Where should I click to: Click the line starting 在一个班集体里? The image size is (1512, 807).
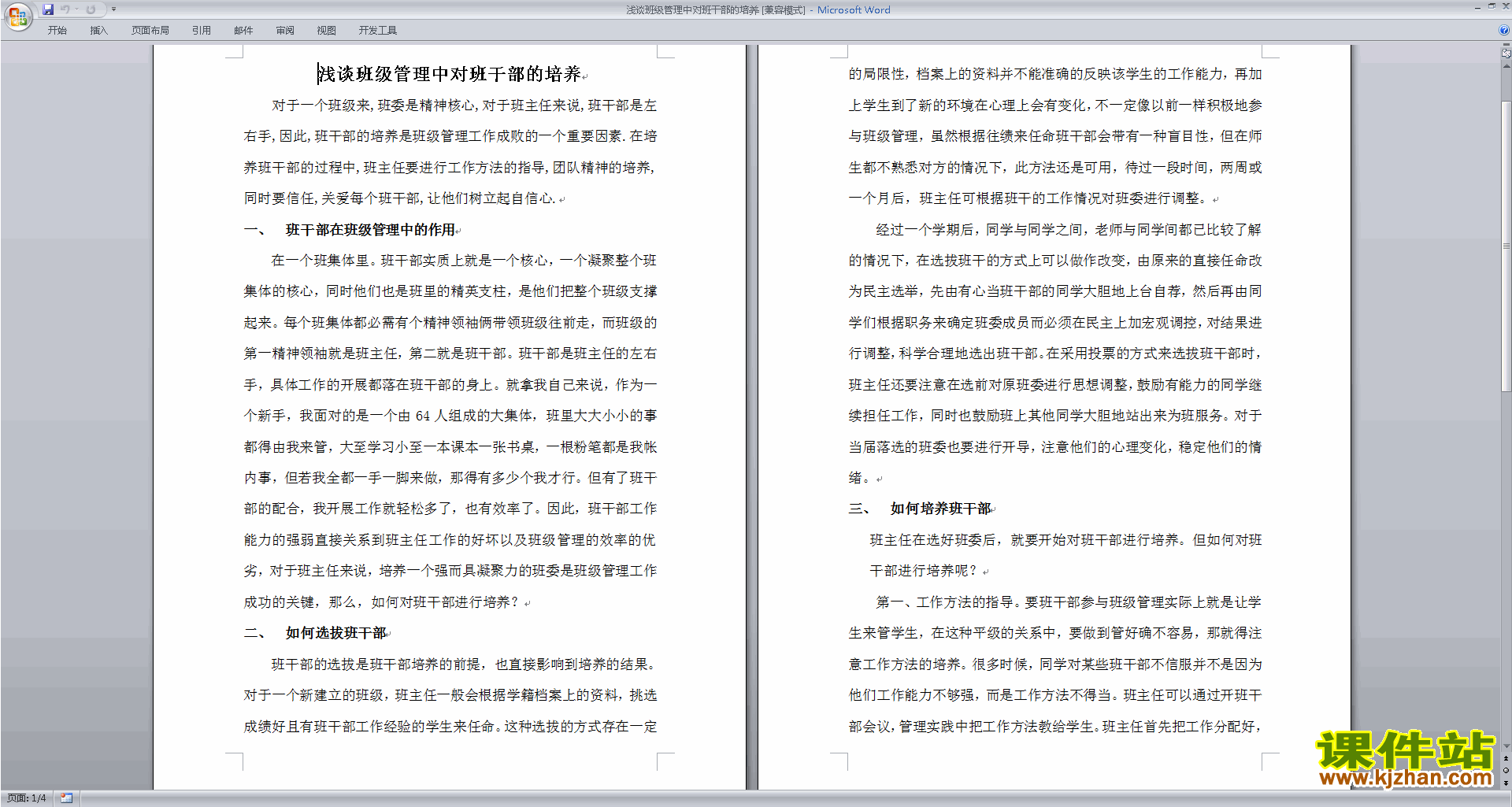tap(464, 261)
